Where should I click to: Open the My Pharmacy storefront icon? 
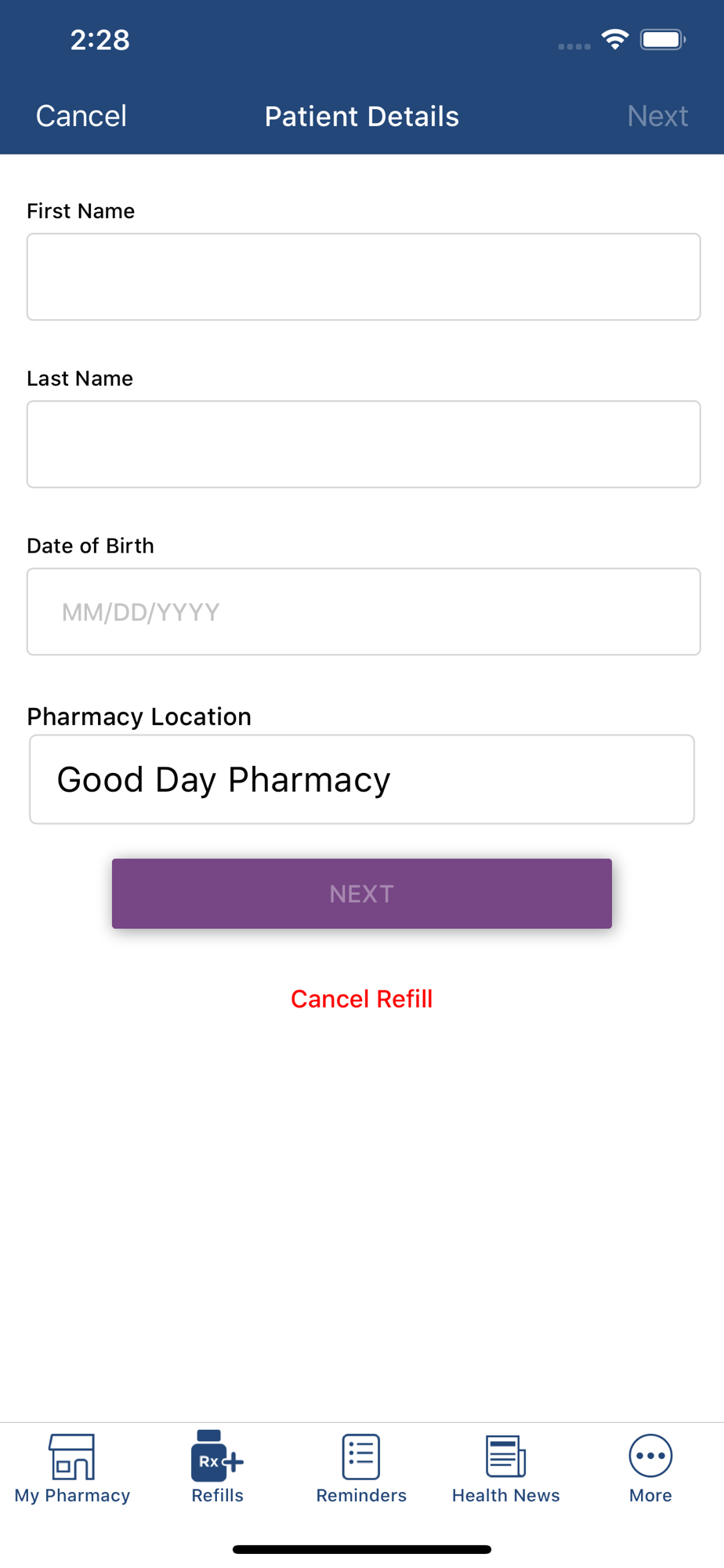[72, 1457]
